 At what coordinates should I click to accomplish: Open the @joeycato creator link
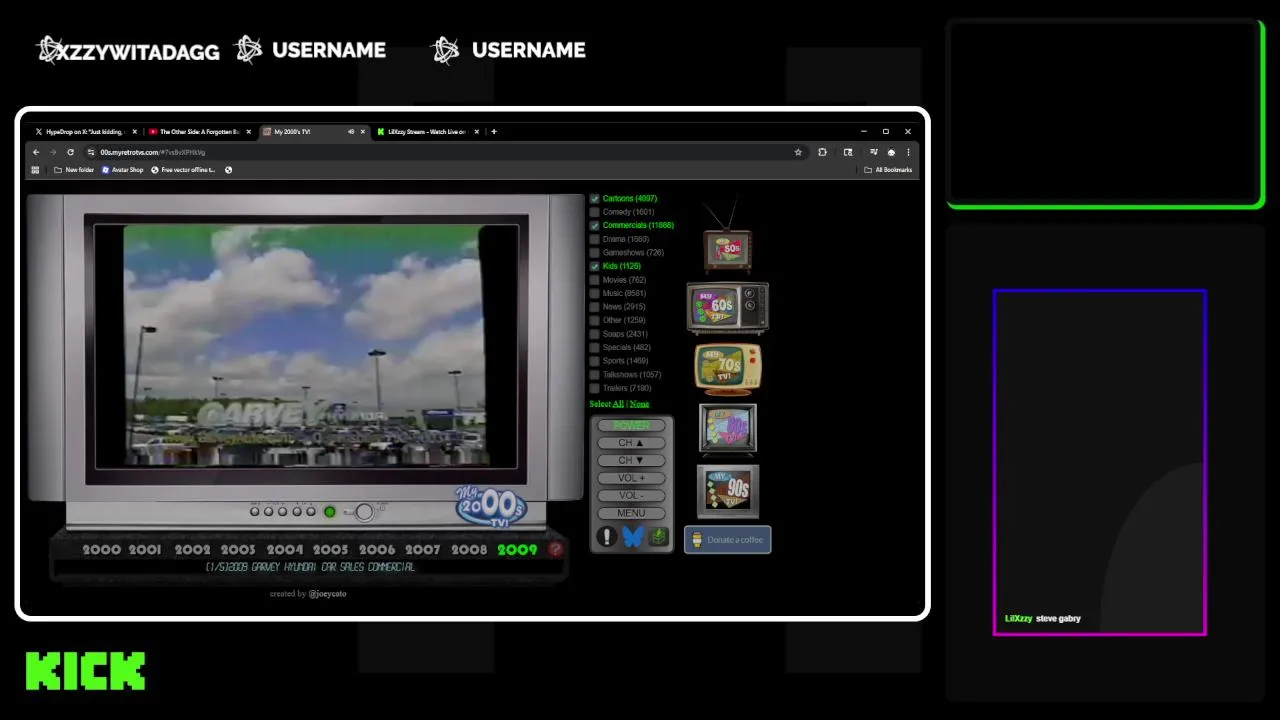(x=327, y=594)
